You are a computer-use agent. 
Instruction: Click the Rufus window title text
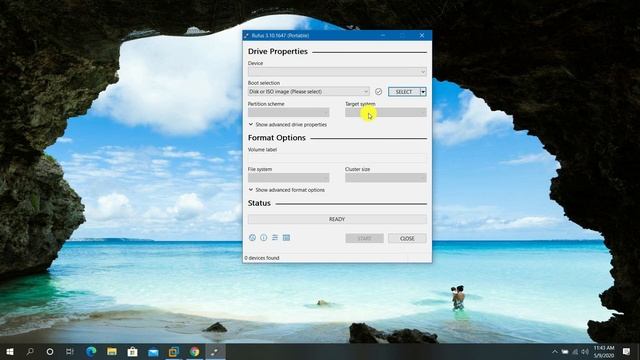click(x=280, y=36)
